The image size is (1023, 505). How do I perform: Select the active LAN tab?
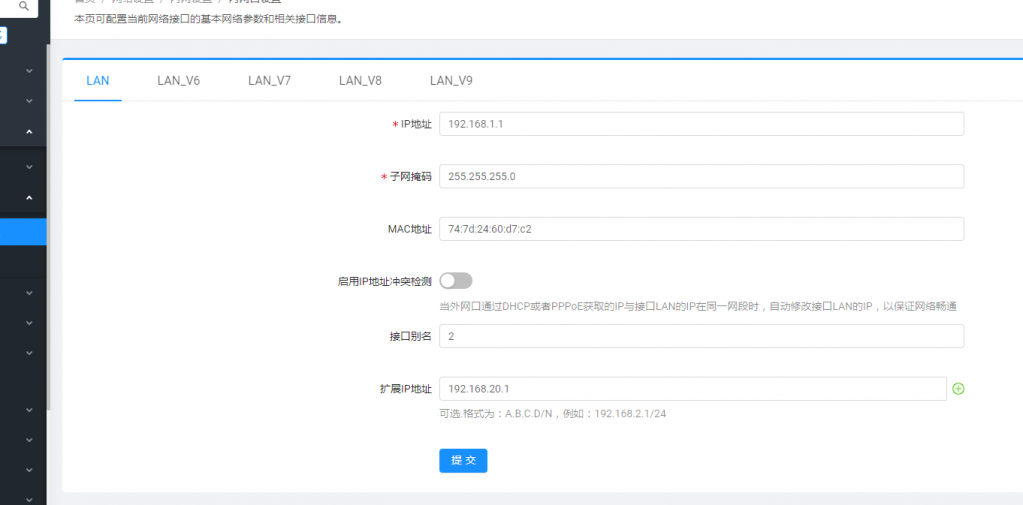98,81
